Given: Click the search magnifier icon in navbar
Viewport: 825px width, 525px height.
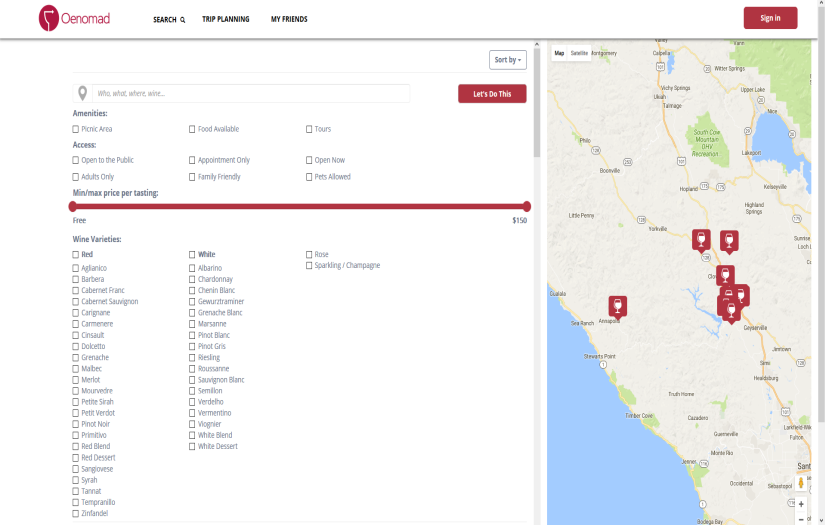Looking at the screenshot, I should [x=183, y=20].
